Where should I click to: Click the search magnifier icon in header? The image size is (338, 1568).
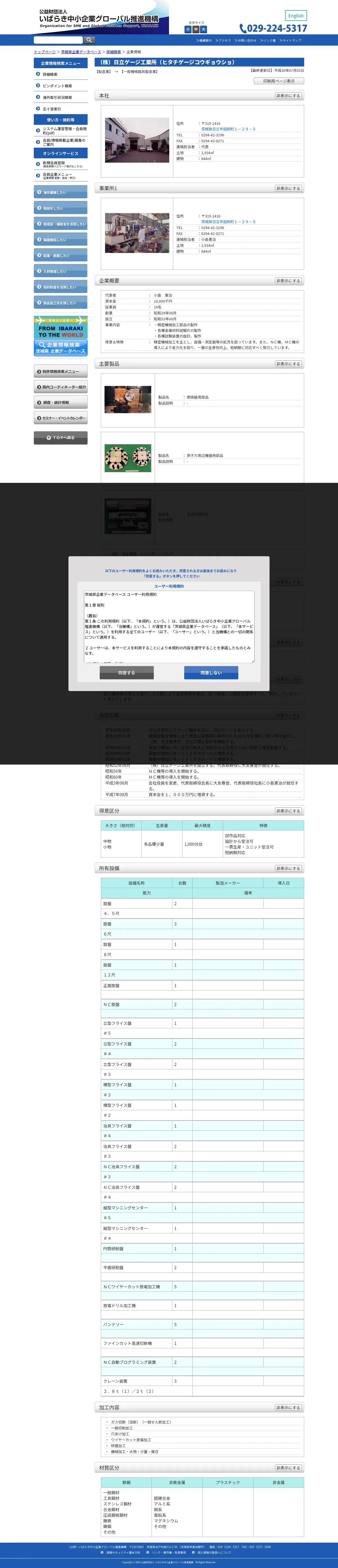pyautogui.click(x=90, y=40)
